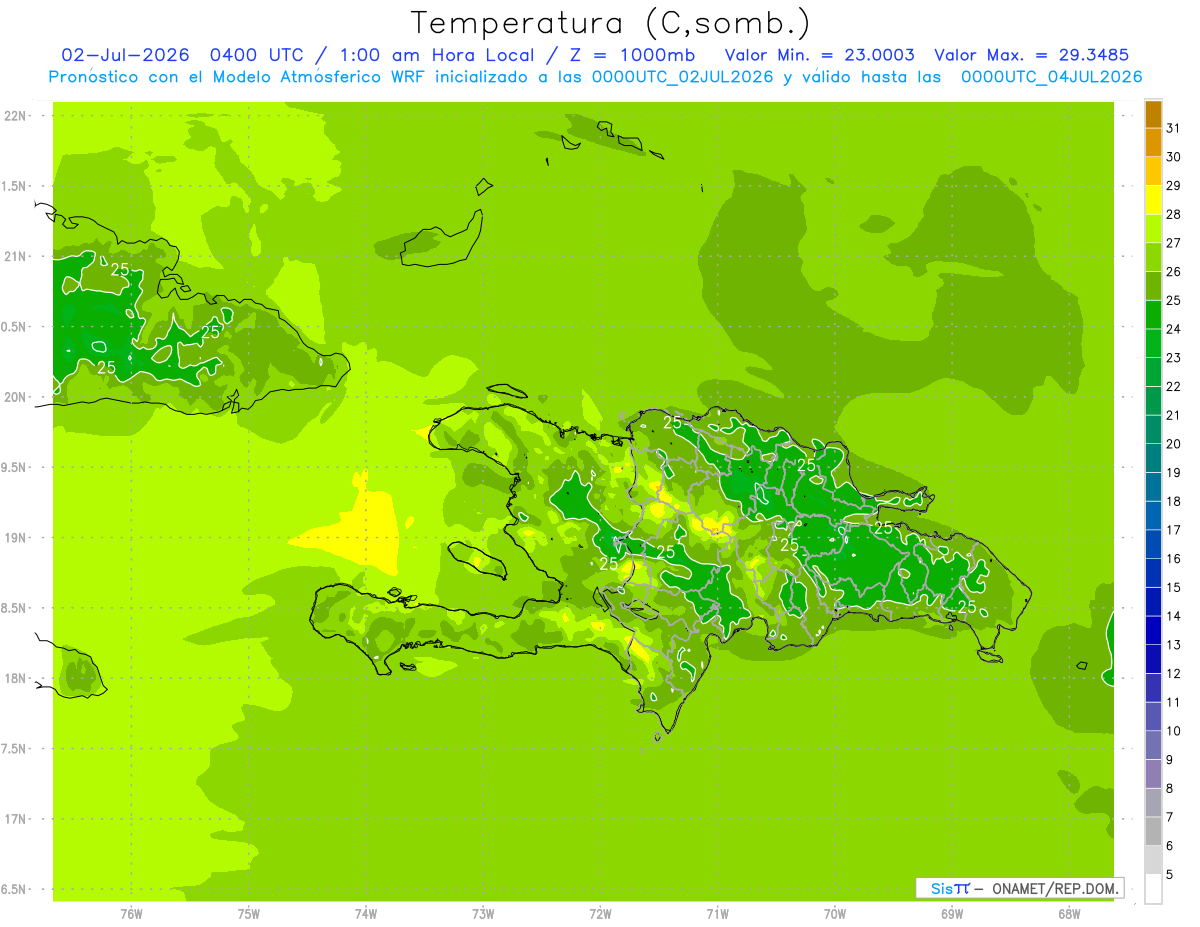This screenshot has height=927, width=1200.
Task: Click the '19N' latitude axis label
Action: (15, 537)
